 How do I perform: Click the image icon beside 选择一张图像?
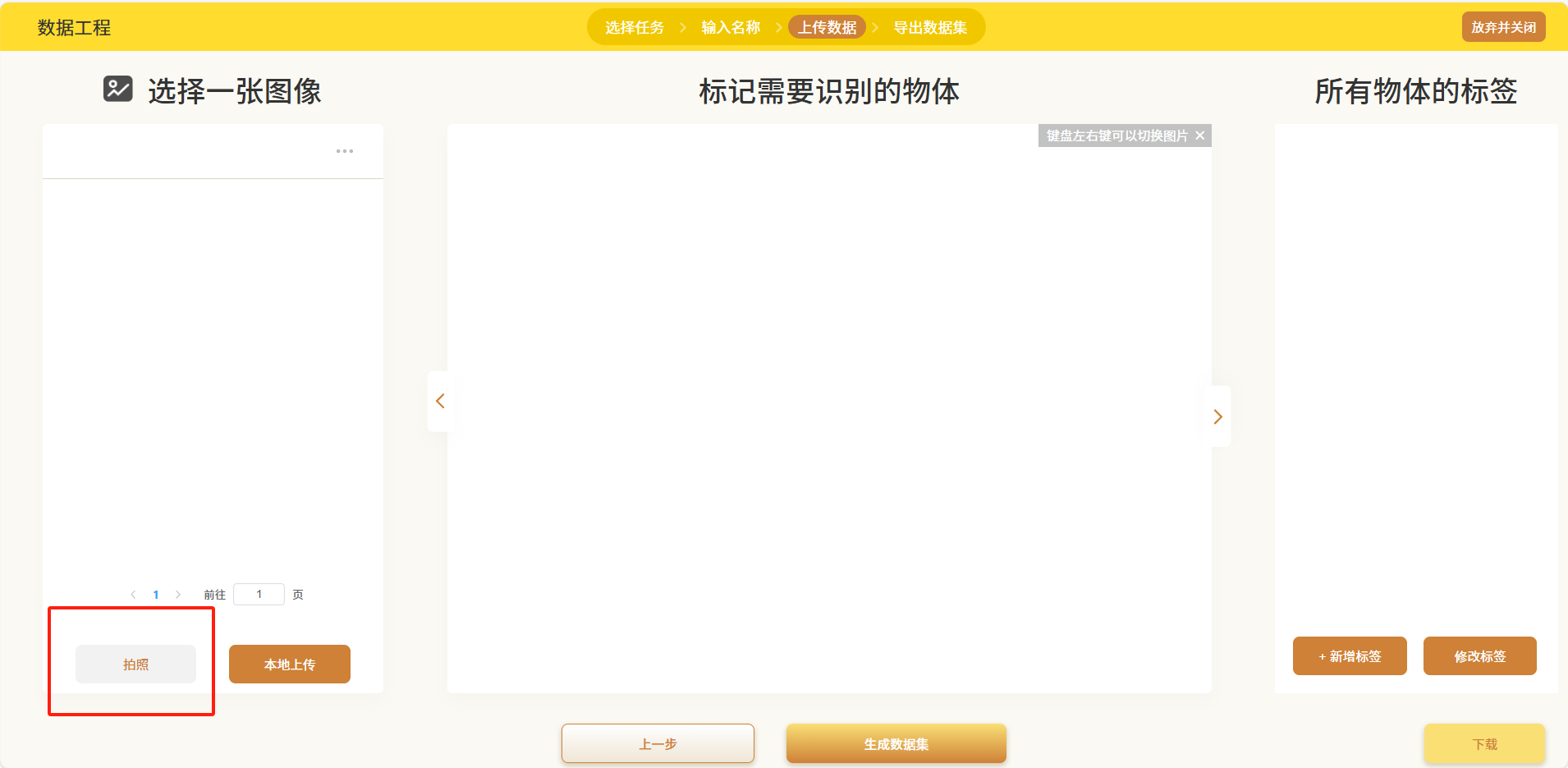tap(117, 89)
